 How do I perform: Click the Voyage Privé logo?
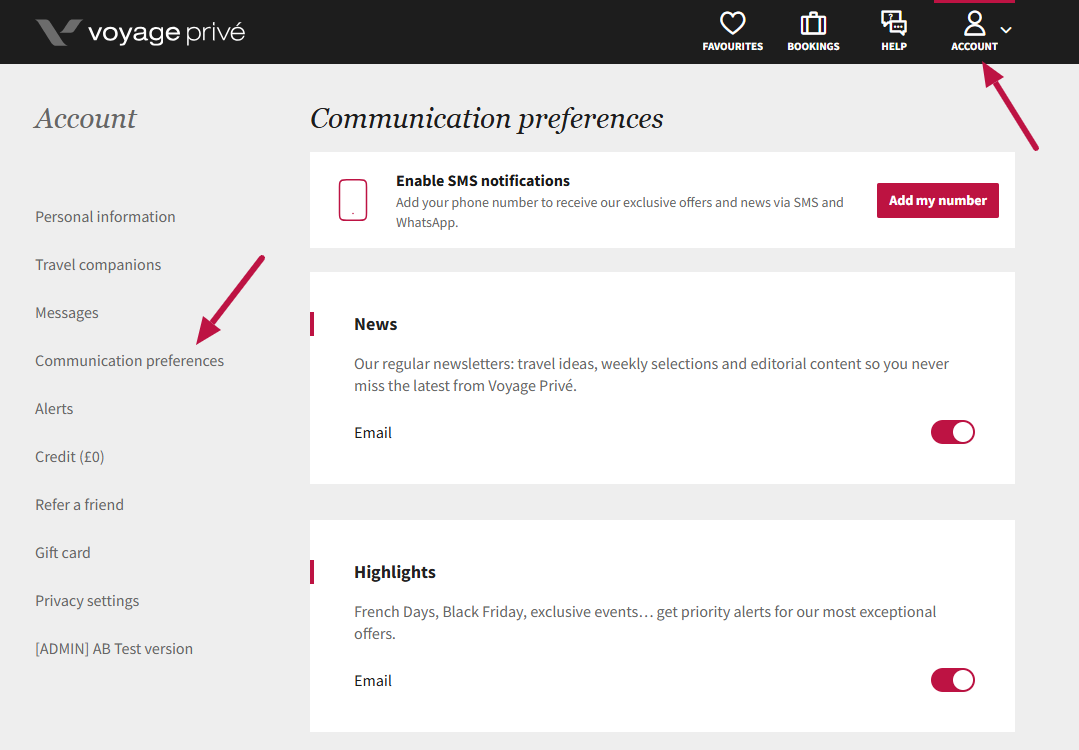click(x=140, y=32)
